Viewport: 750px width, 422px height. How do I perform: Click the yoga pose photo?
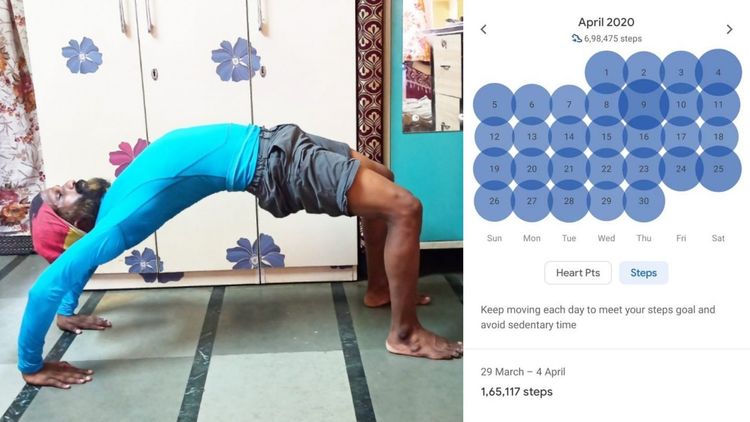[x=232, y=211]
